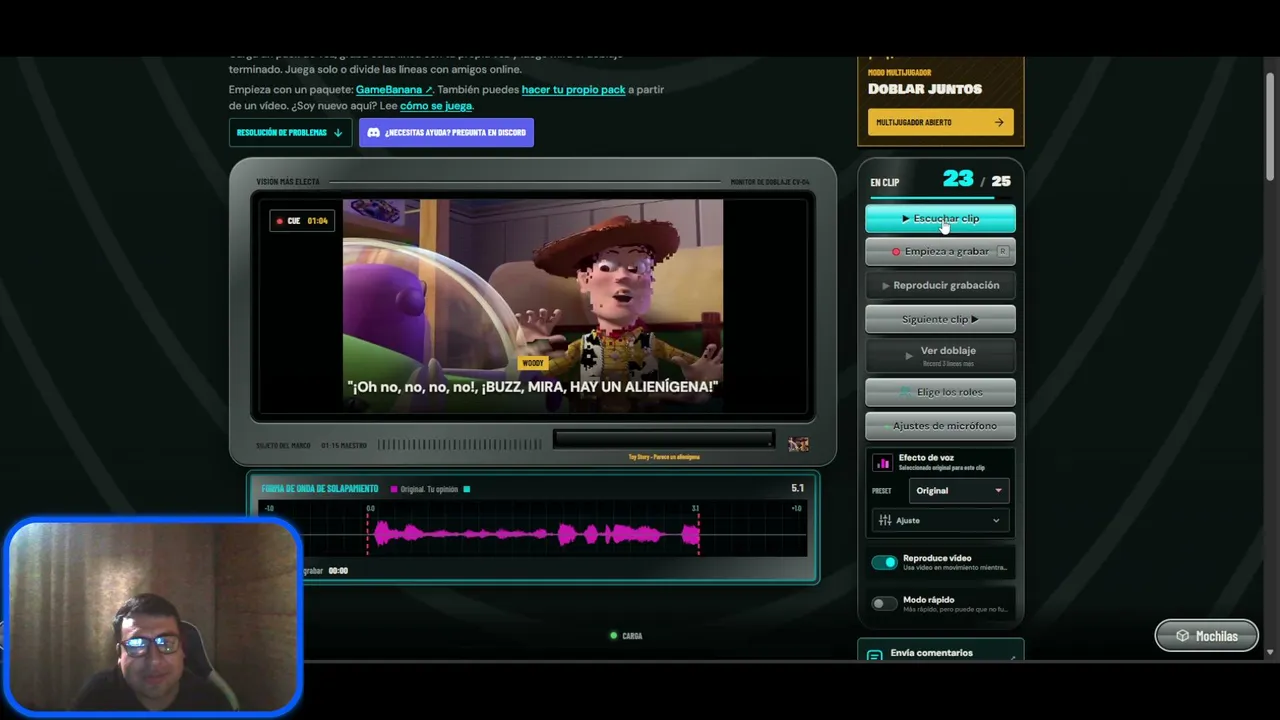This screenshot has height=720, width=1280.
Task: Click the scrollbar down arrow
Action: coord(1270,652)
